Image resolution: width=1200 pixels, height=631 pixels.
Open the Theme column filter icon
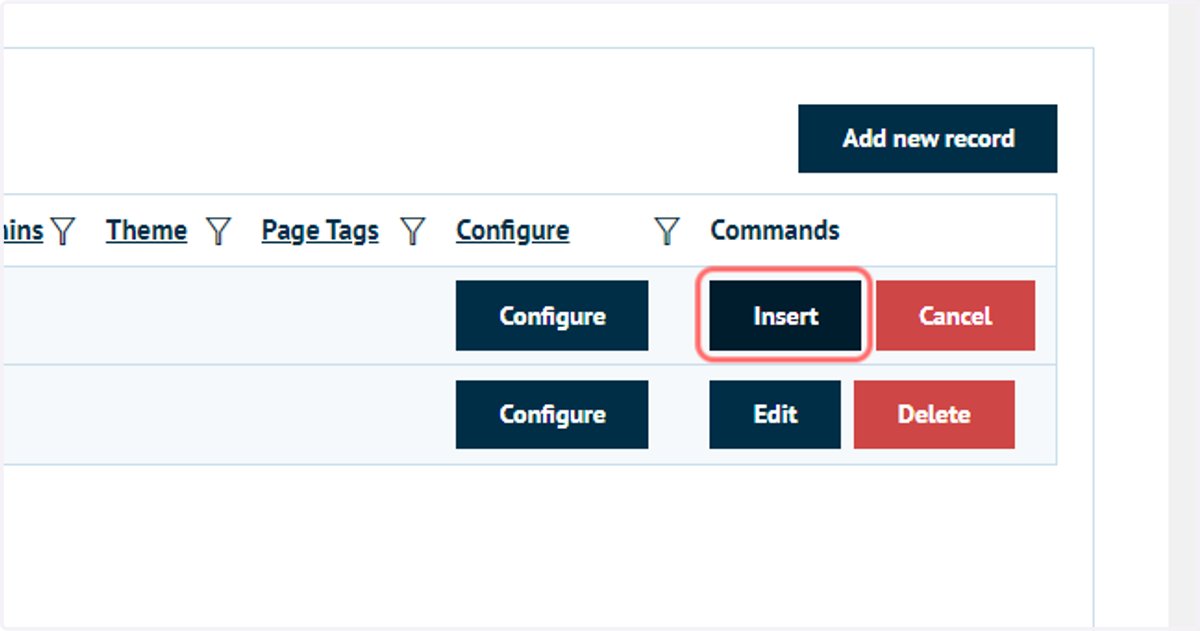point(219,232)
